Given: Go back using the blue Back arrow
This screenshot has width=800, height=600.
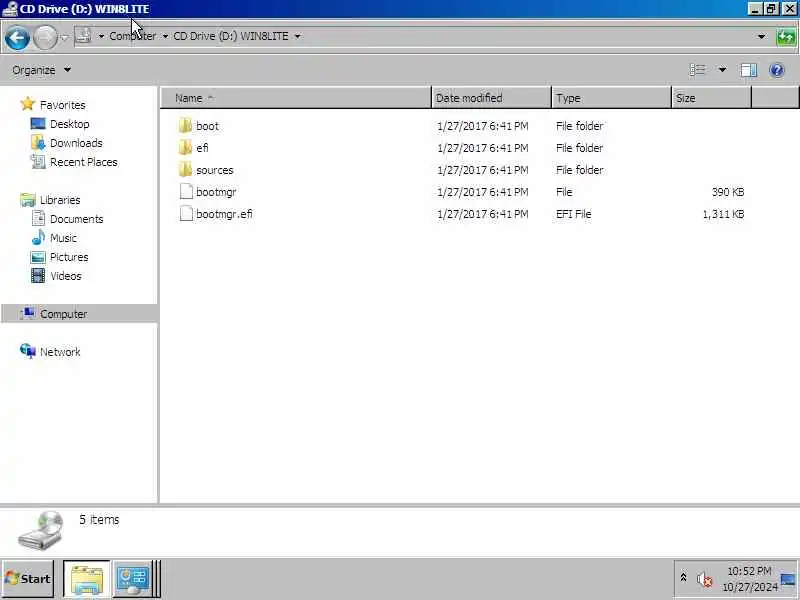Looking at the screenshot, I should (17, 37).
